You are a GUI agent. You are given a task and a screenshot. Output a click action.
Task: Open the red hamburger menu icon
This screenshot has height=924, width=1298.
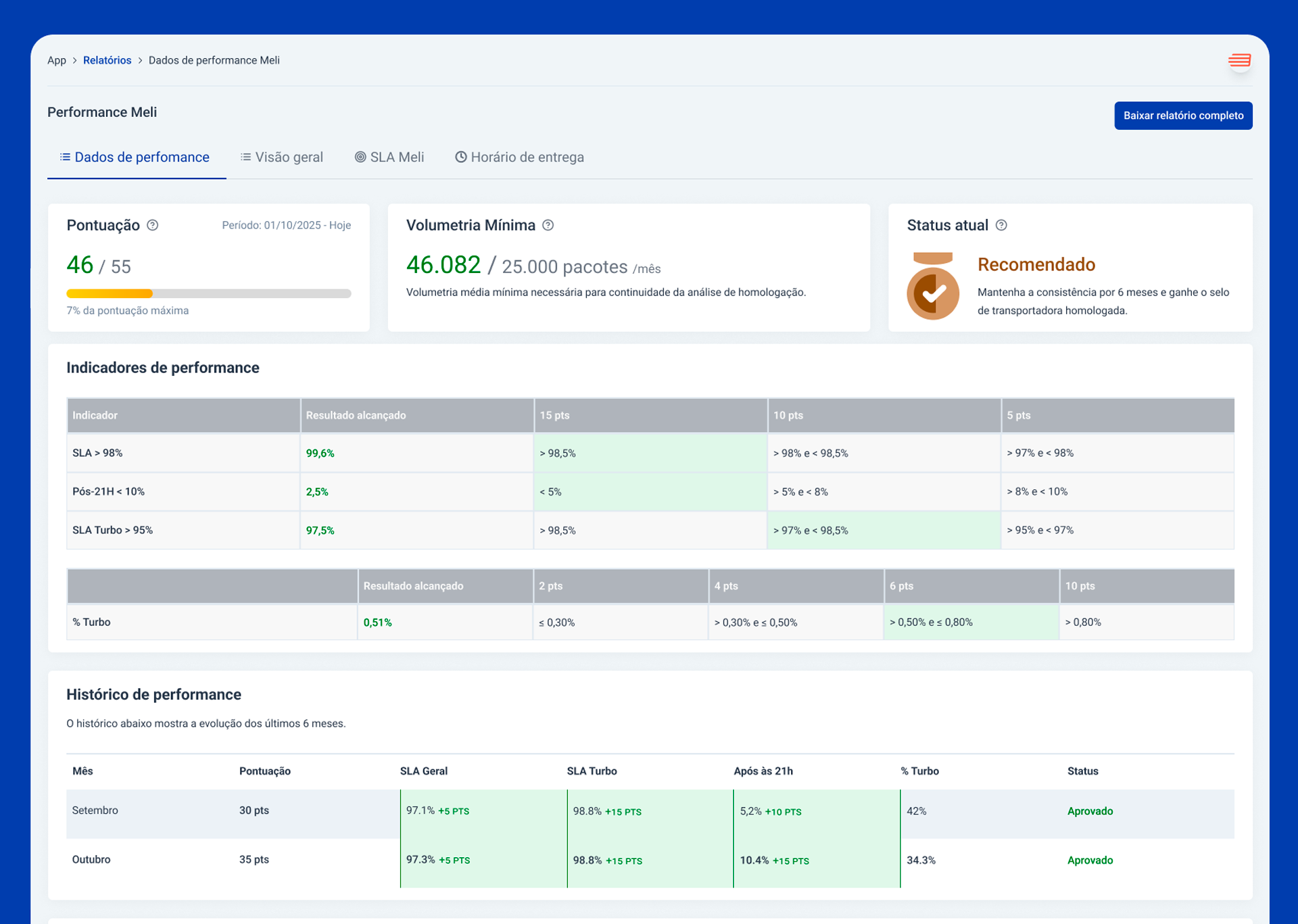tap(1239, 60)
